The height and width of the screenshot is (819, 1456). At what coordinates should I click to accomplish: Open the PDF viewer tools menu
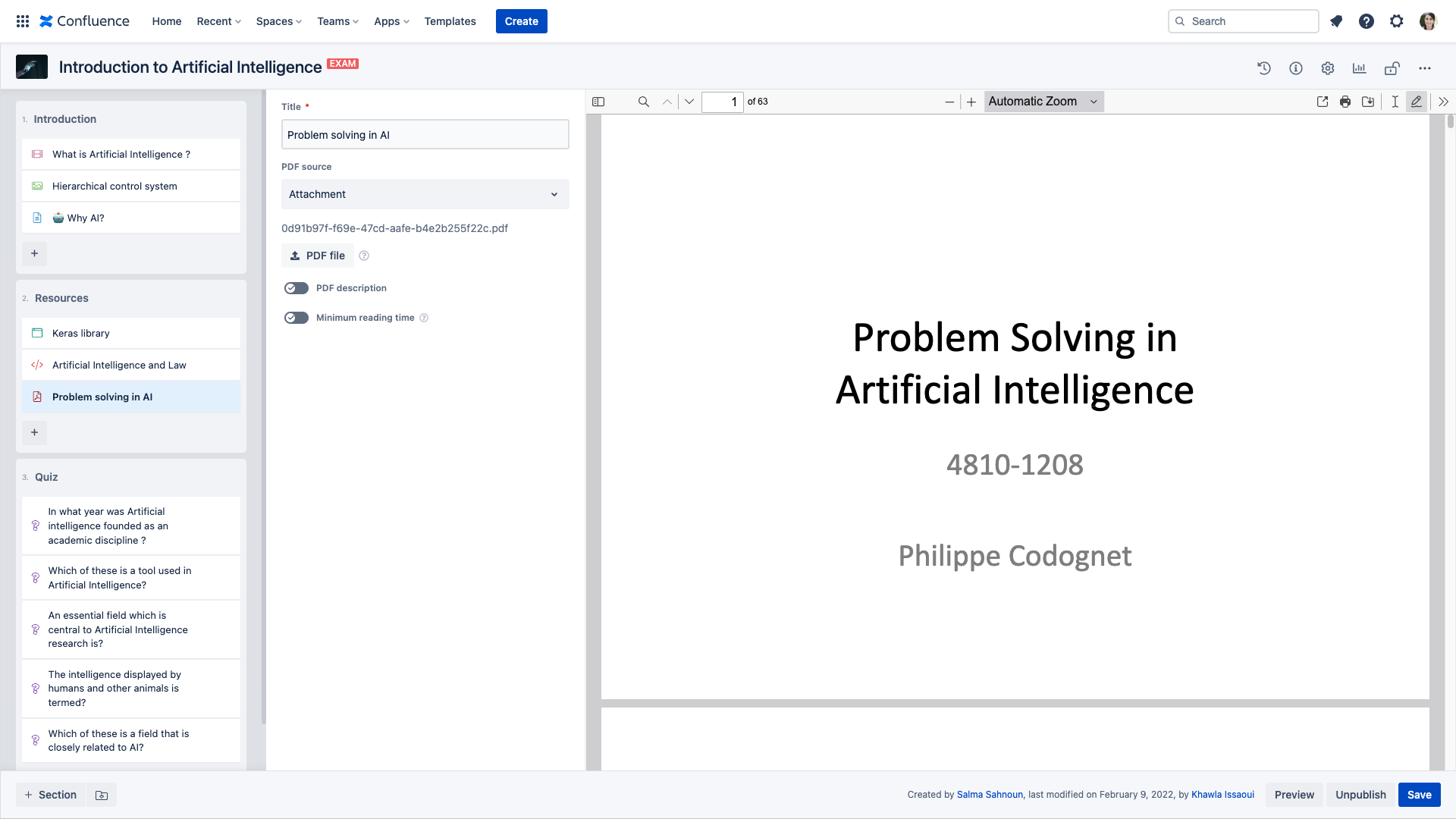coord(1444,102)
